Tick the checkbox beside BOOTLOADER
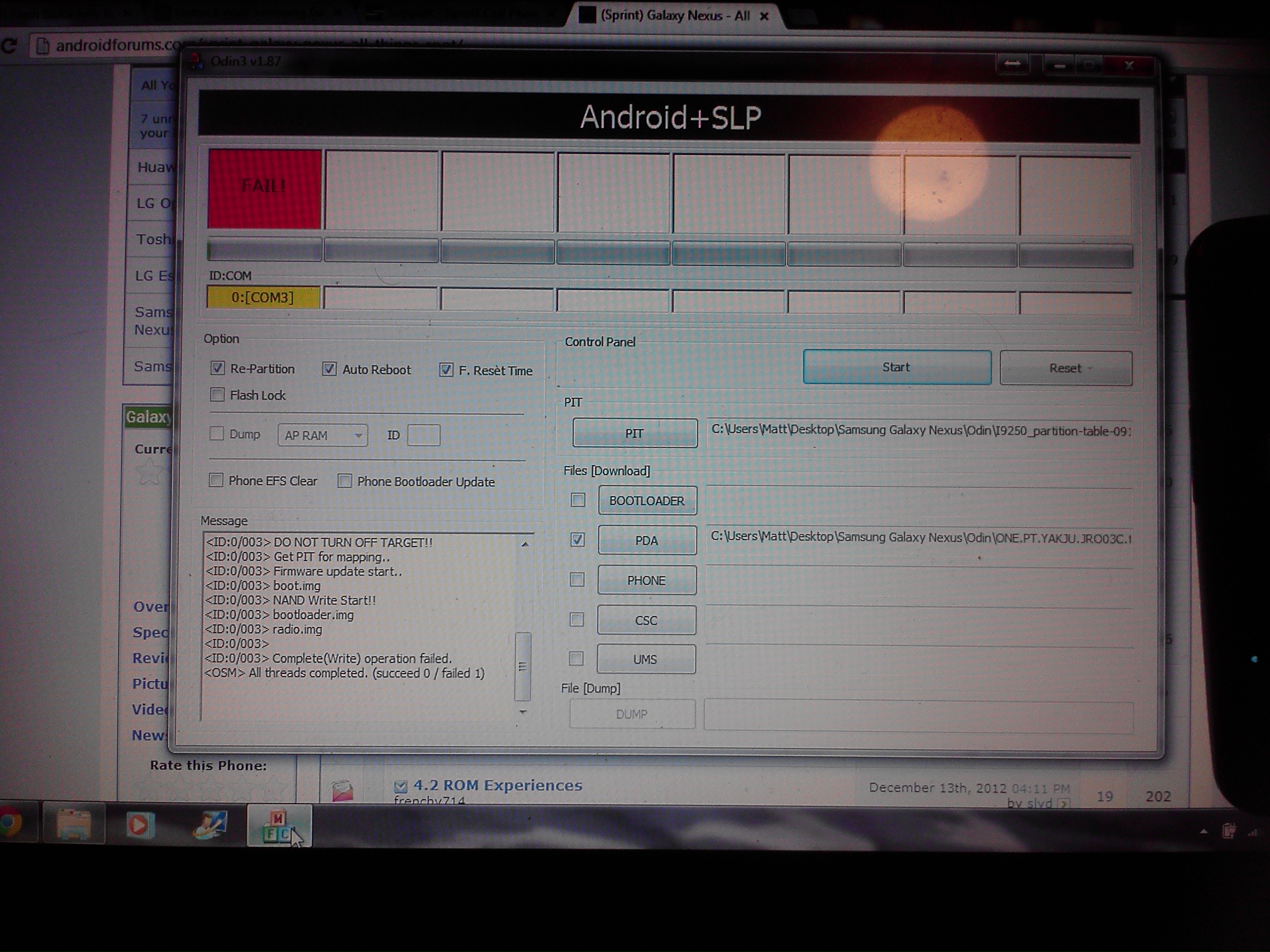This screenshot has width=1270, height=952. [578, 500]
